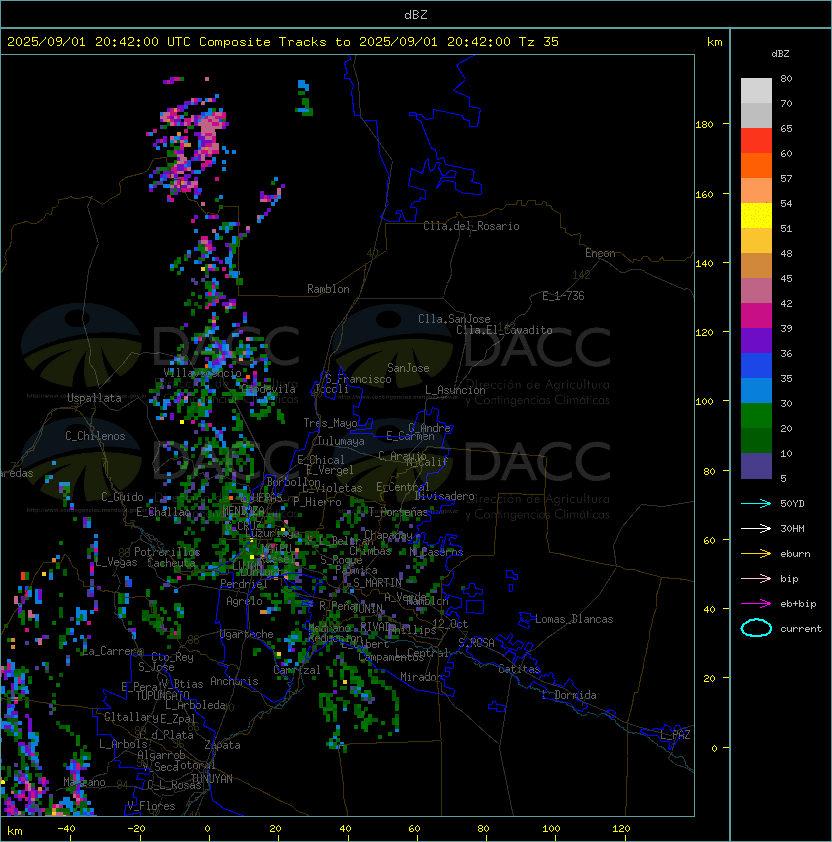This screenshot has height=842, width=832.
Task: Click the yellow 54 dBZ color swatch
Action: (x=756, y=216)
